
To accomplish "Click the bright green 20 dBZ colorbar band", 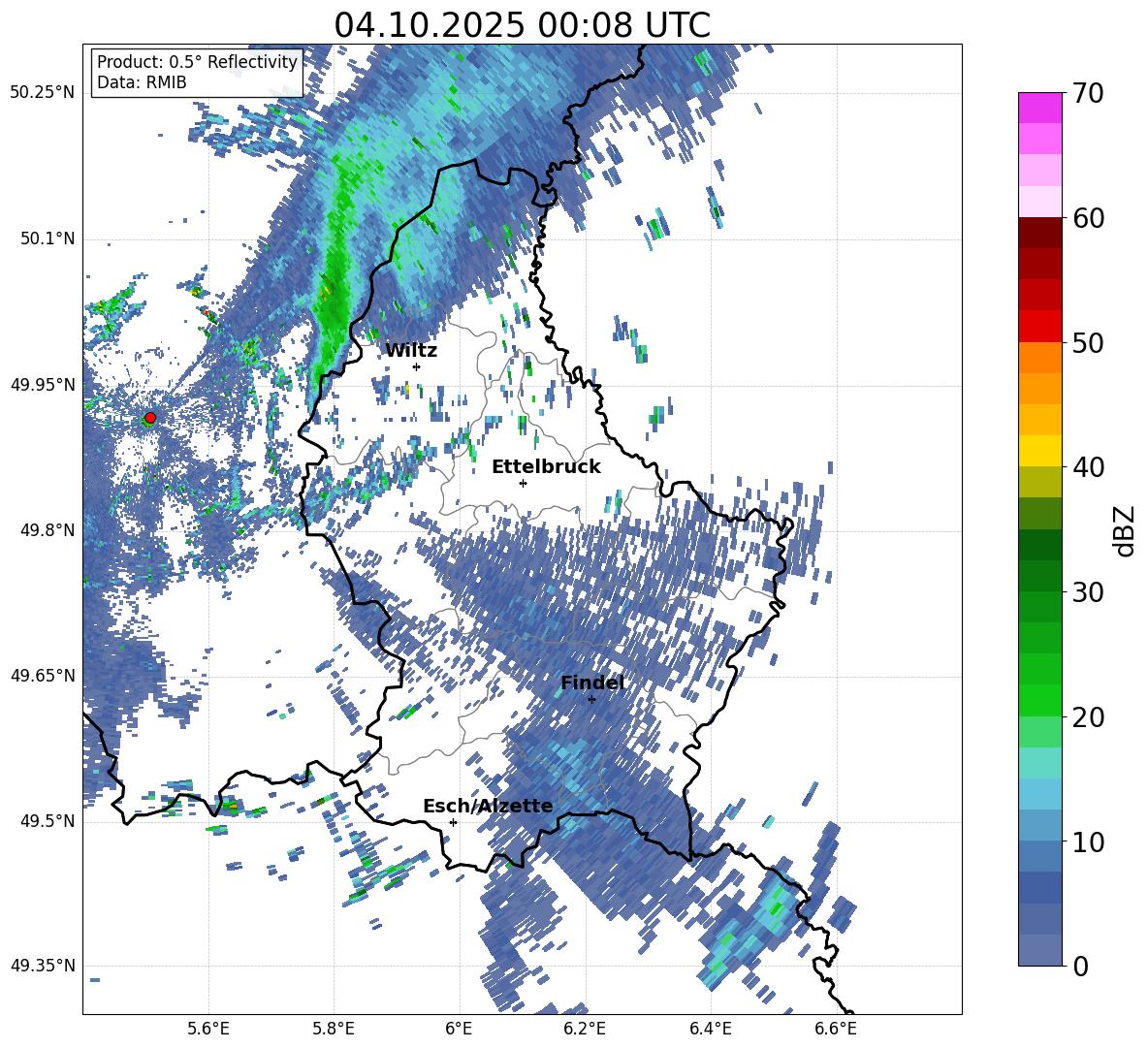I will click(1039, 700).
